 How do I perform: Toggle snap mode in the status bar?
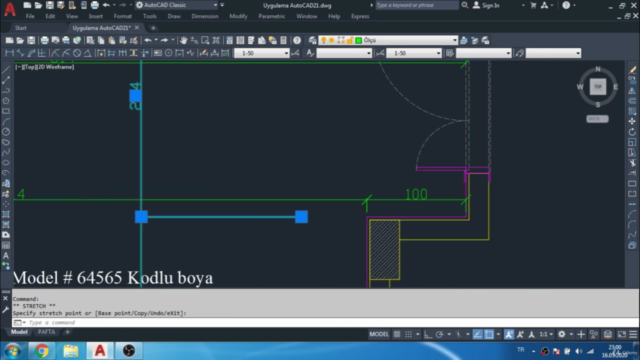pos(409,334)
